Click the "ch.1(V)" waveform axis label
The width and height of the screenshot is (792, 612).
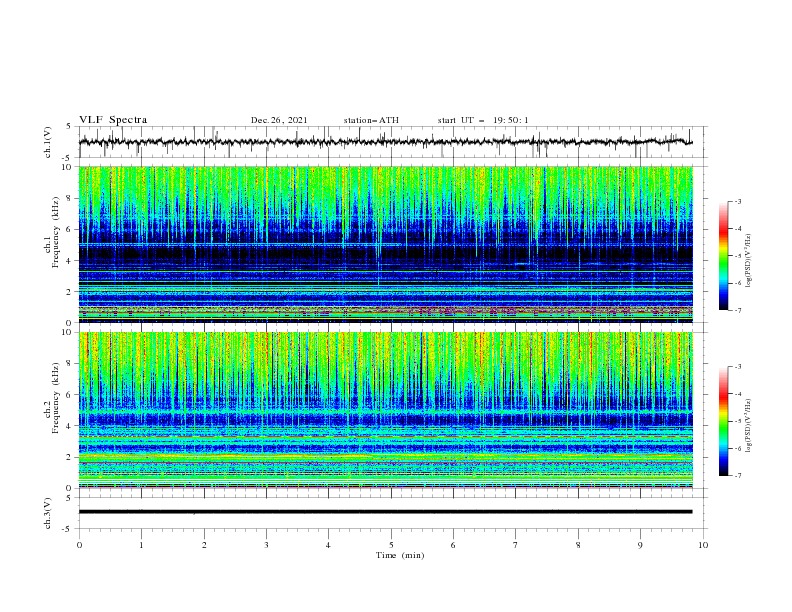[48, 142]
